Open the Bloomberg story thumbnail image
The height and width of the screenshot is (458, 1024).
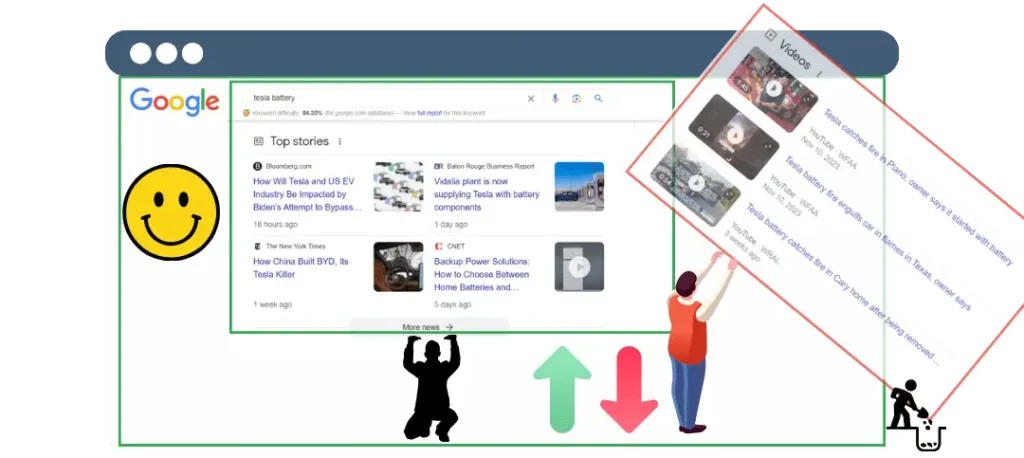point(398,187)
